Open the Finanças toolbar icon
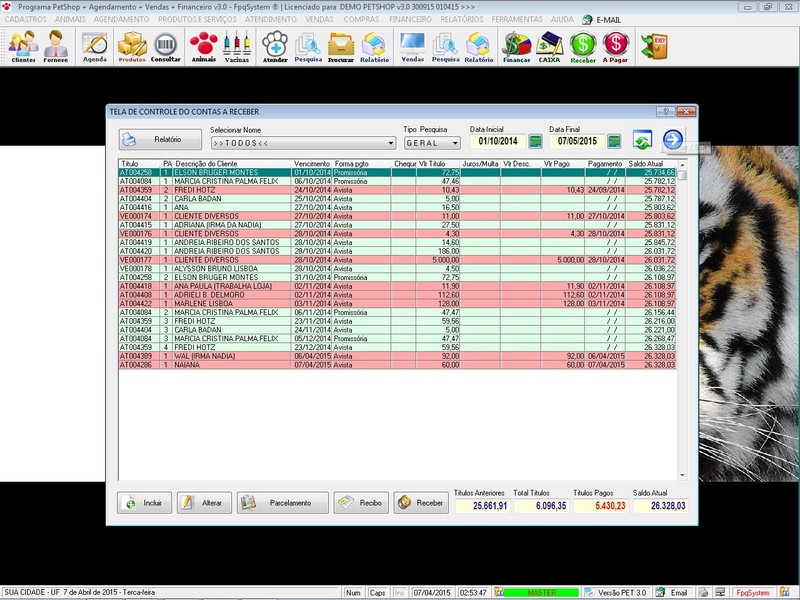This screenshot has height=600, width=800. (x=516, y=46)
